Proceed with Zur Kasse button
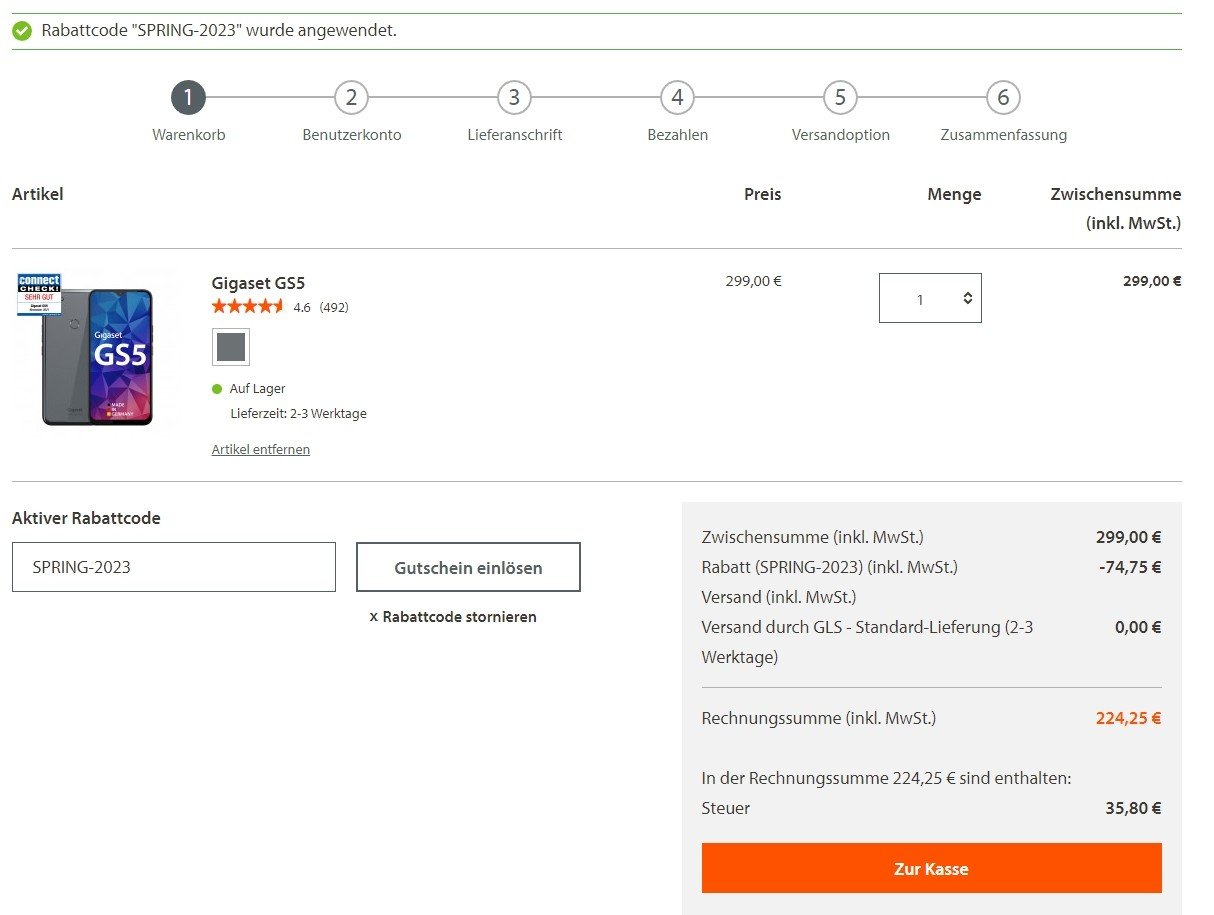Screen dimensions: 1214x915 click(x=931, y=868)
